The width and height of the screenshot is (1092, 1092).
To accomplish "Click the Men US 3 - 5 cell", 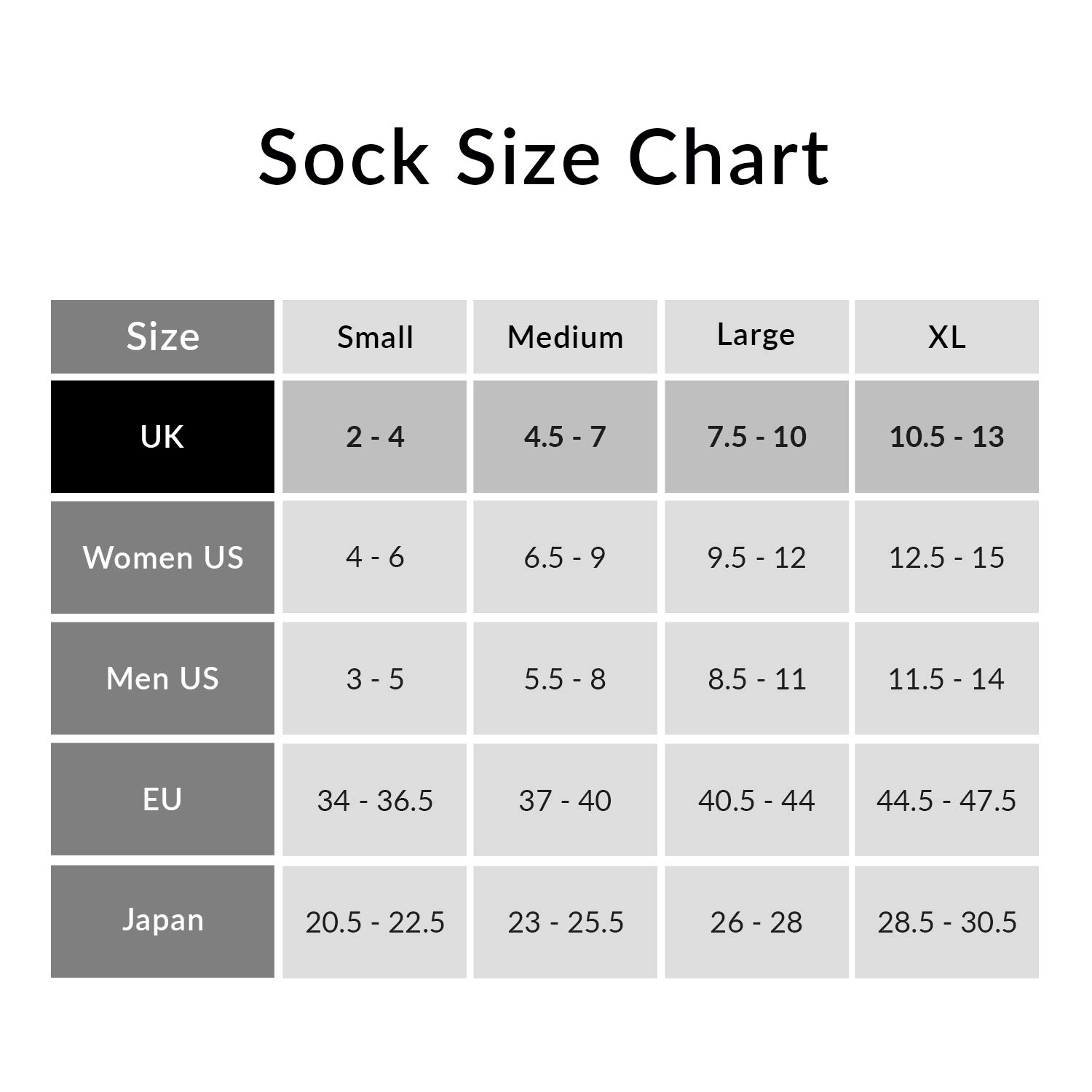I will 375,678.
